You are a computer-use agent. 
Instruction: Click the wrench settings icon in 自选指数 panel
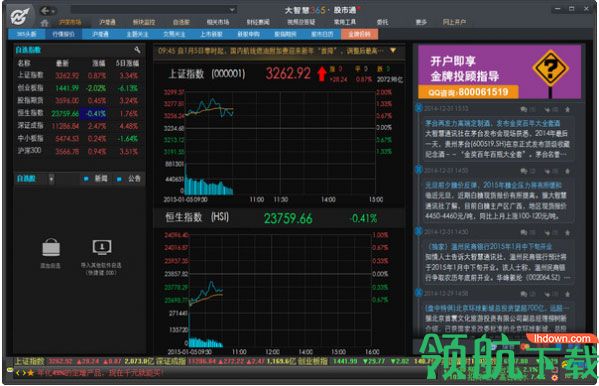[137, 50]
